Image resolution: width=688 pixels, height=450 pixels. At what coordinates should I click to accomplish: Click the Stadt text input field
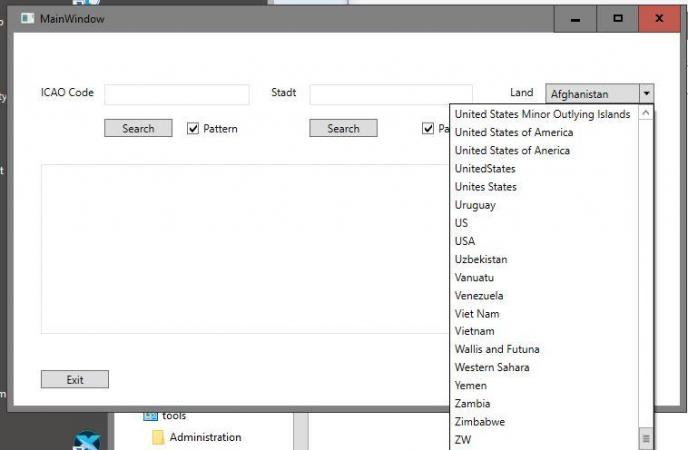click(391, 94)
